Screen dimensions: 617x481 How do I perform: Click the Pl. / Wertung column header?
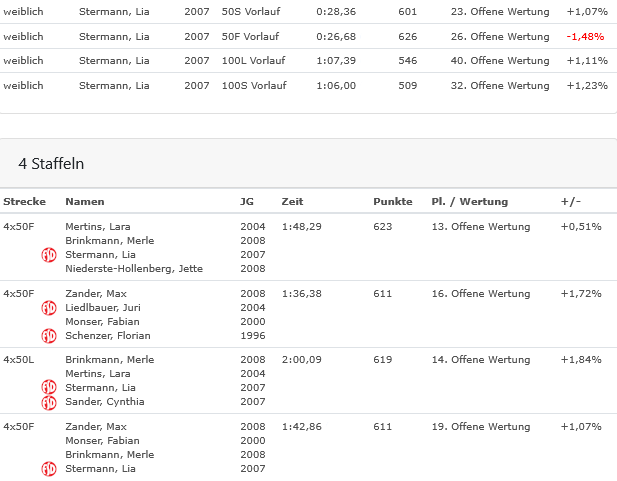(x=469, y=202)
